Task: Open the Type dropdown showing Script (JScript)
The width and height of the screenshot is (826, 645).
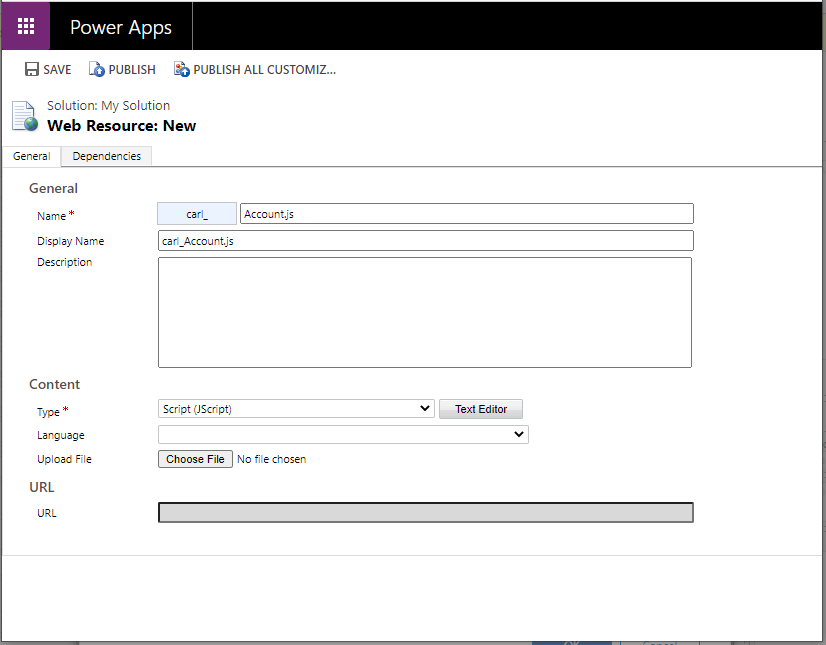Action: (295, 408)
